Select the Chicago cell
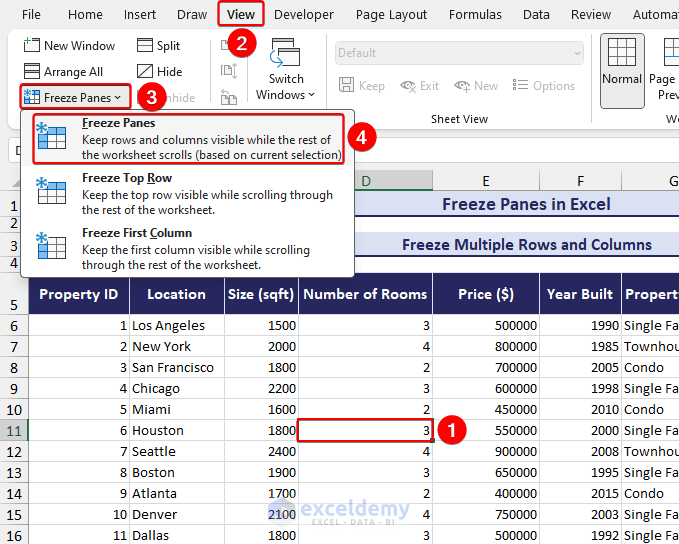The image size is (679, 544). [x=177, y=389]
